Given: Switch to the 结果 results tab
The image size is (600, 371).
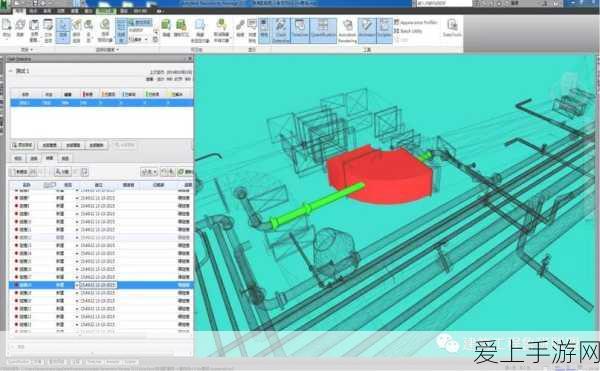Looking at the screenshot, I should pyautogui.click(x=49, y=158).
